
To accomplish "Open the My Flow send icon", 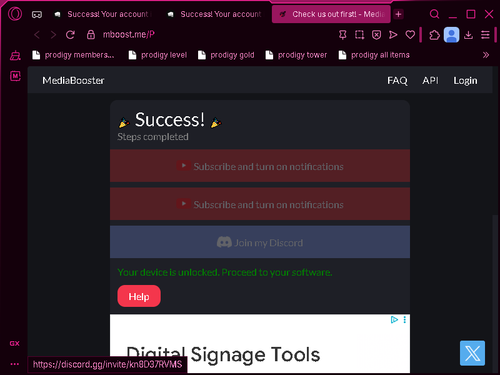I will [393, 35].
